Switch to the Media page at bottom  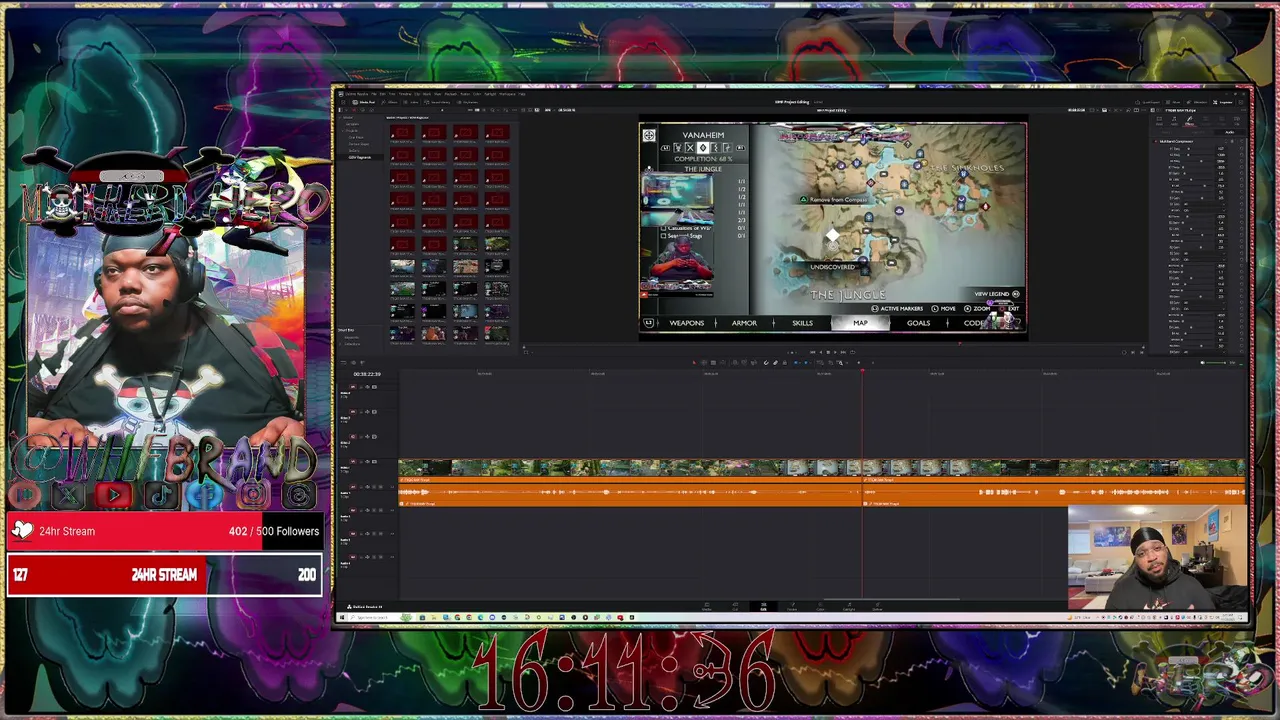707,607
